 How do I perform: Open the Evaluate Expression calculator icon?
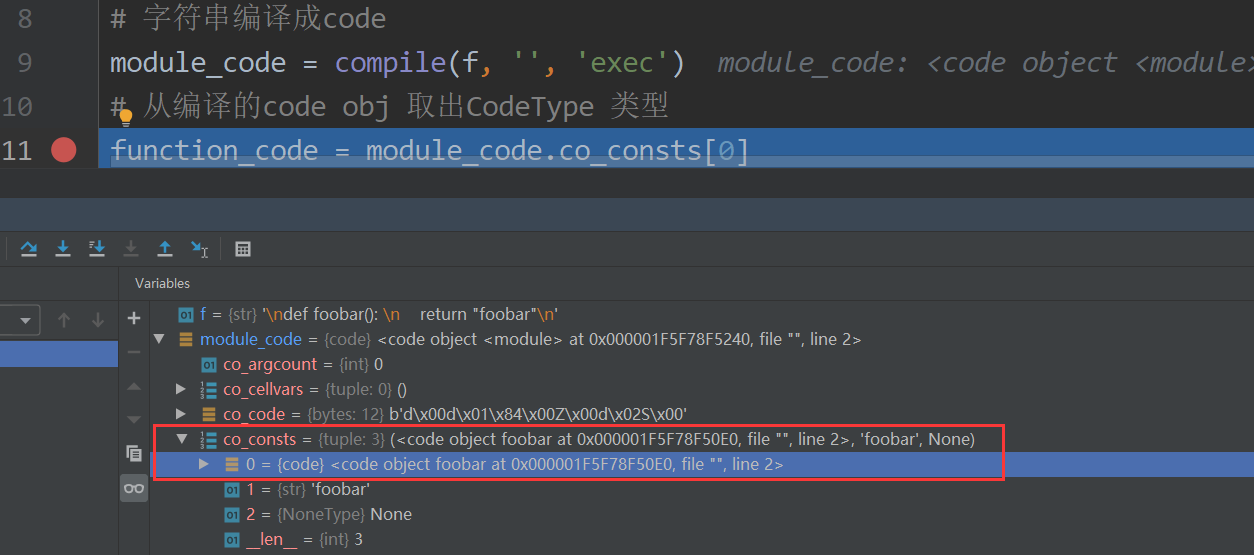point(243,249)
